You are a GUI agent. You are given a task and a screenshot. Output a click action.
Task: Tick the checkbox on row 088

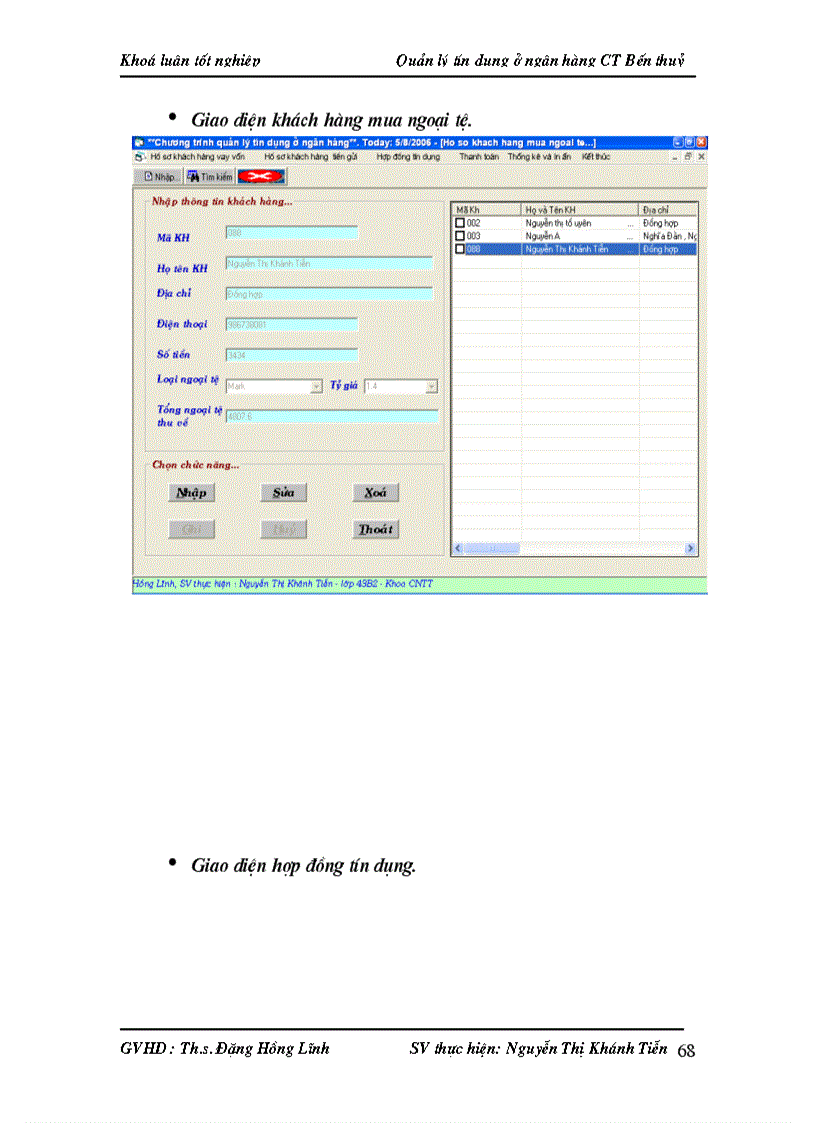point(461,248)
